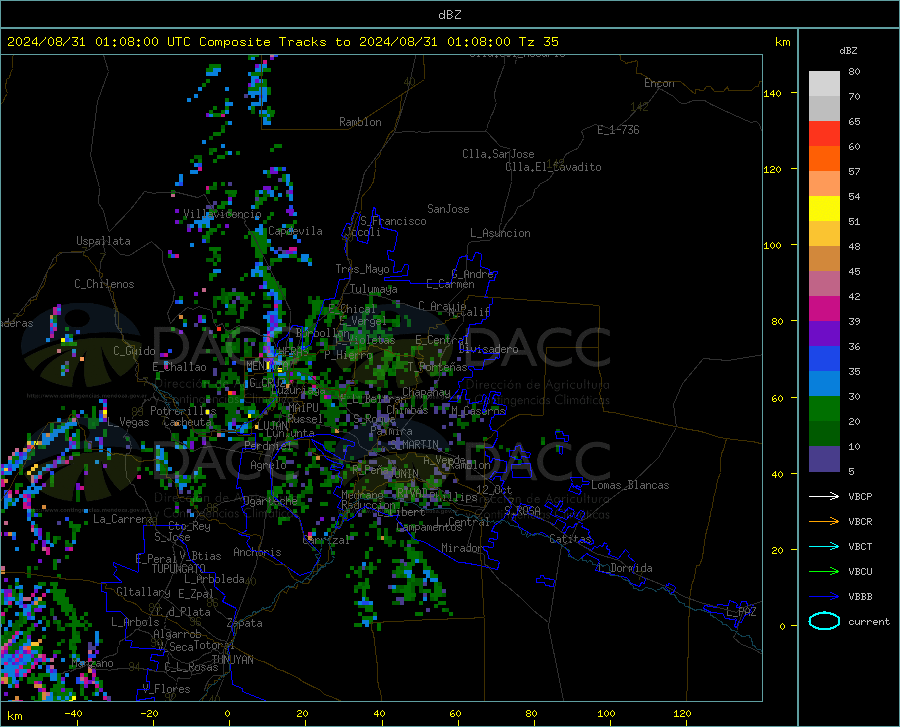This screenshot has width=900, height=727.
Task: Click the Lomas_Blancas map label
Action: pos(630,485)
